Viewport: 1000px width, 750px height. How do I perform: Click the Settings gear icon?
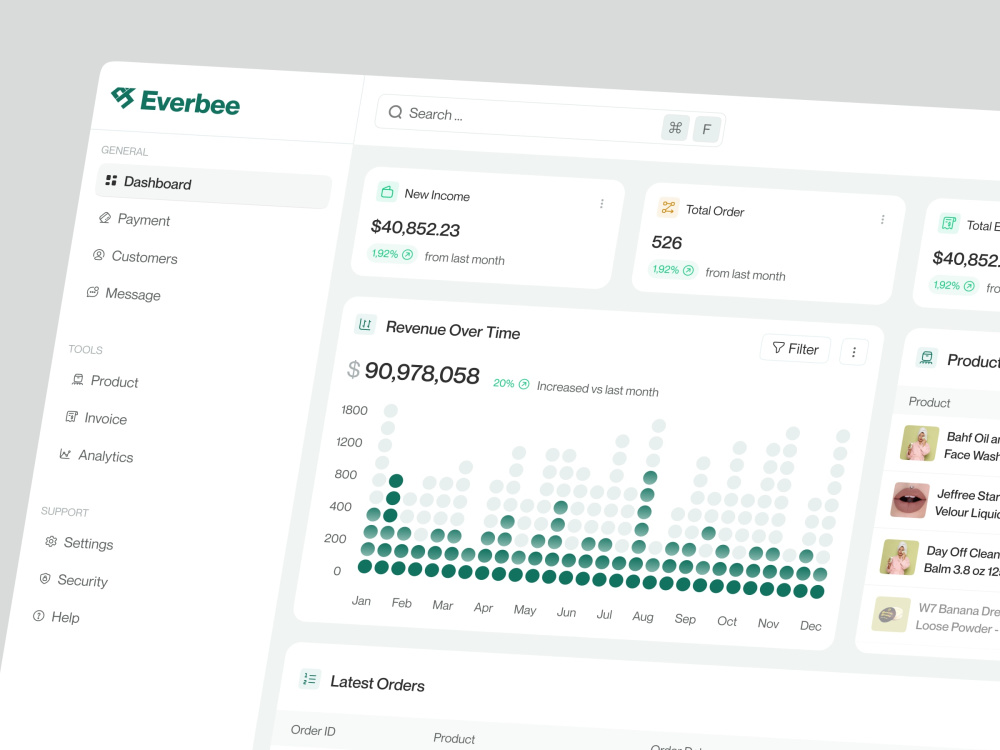click(51, 541)
